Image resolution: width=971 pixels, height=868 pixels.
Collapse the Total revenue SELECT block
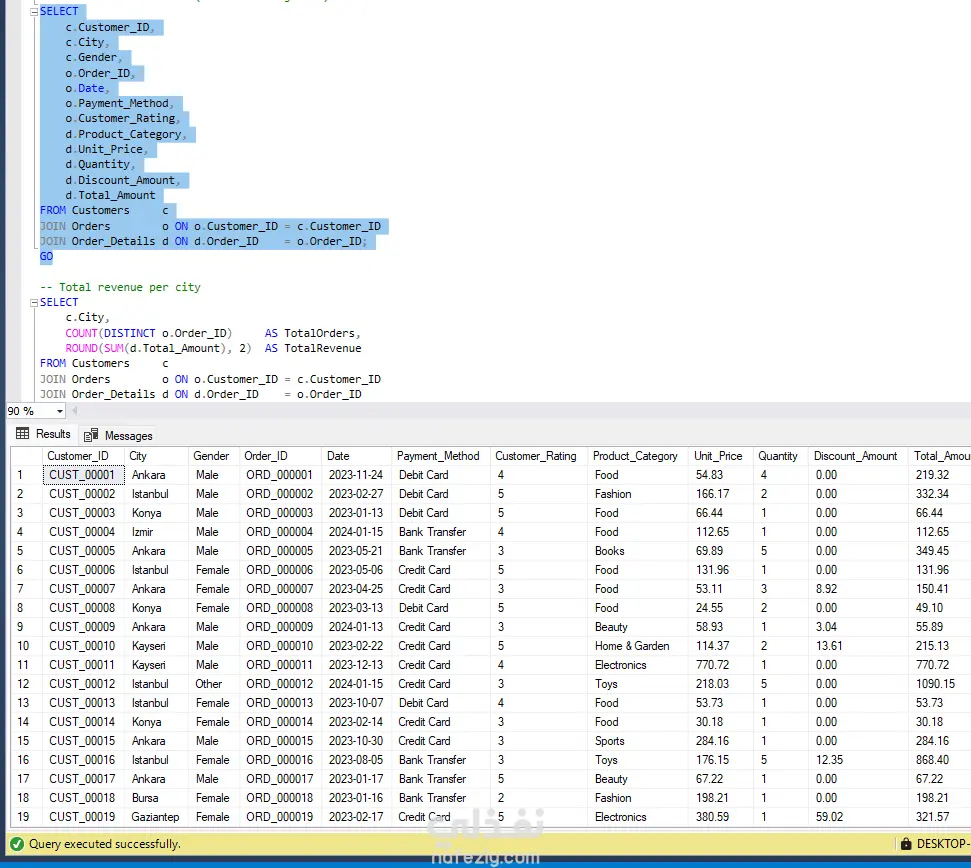[x=34, y=303]
